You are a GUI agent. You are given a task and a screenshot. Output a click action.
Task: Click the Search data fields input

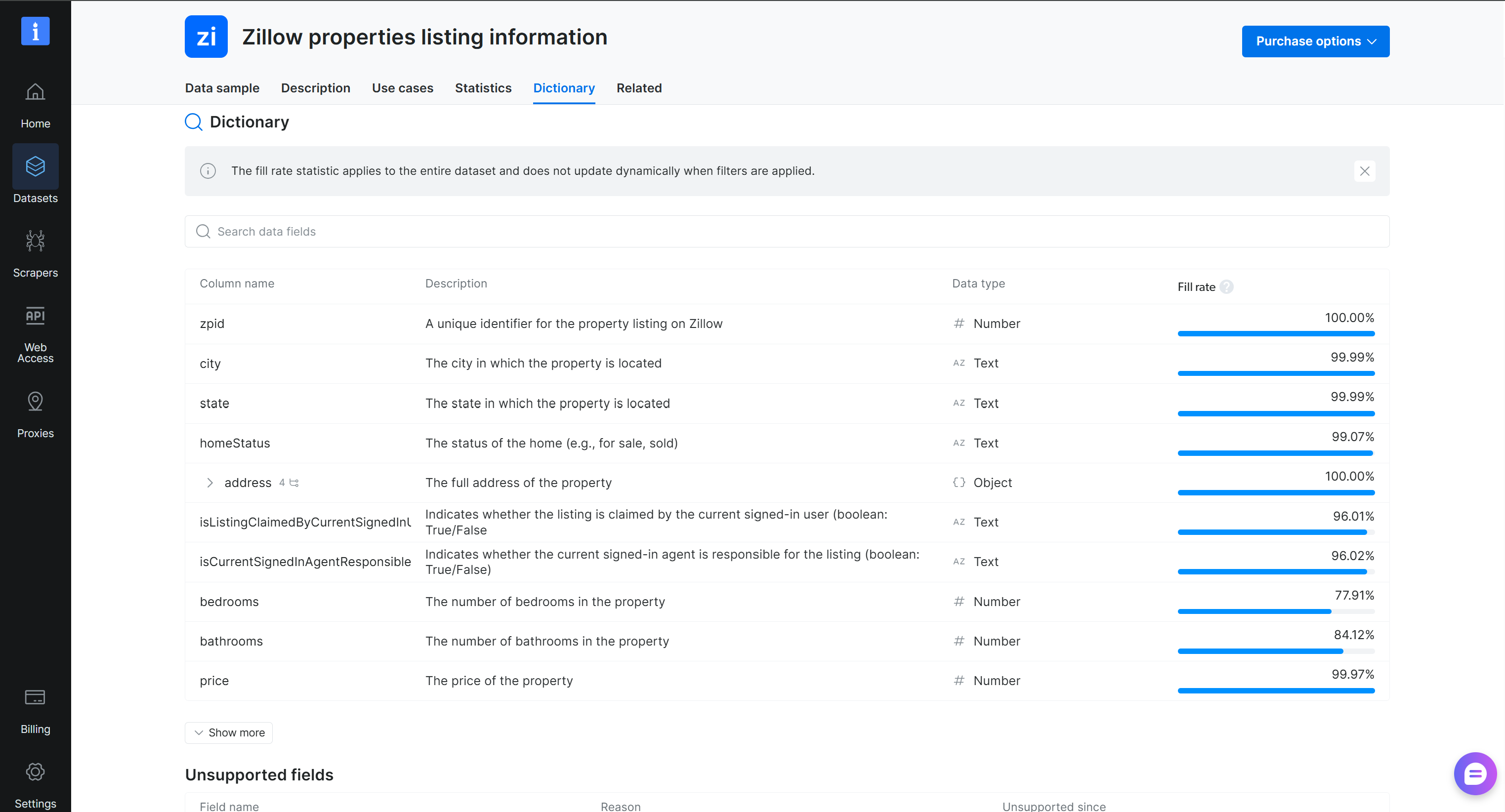(x=787, y=231)
